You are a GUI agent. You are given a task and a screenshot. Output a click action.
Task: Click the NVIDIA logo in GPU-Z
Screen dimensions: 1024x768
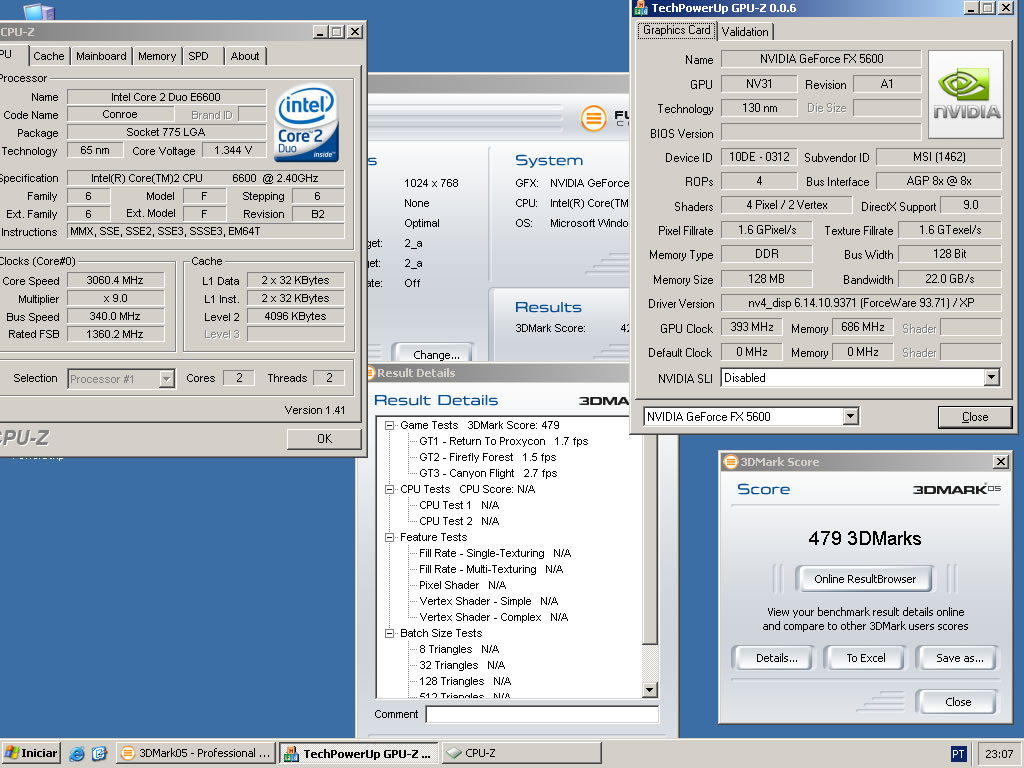pos(966,95)
